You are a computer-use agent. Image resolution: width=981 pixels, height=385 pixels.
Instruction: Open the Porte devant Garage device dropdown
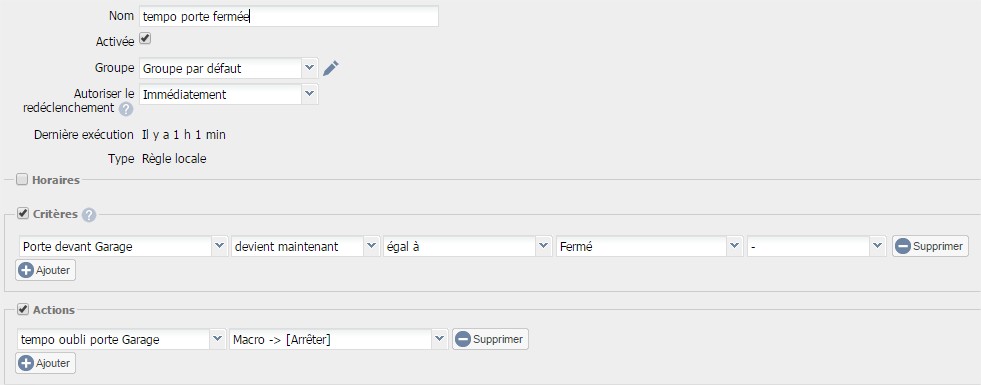(123, 246)
